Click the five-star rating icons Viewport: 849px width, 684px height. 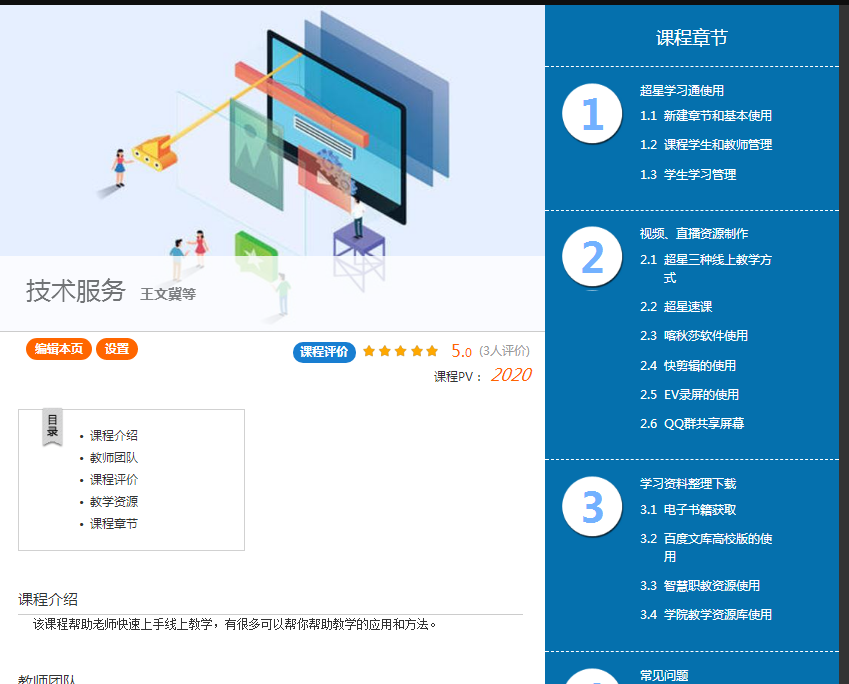(400, 351)
